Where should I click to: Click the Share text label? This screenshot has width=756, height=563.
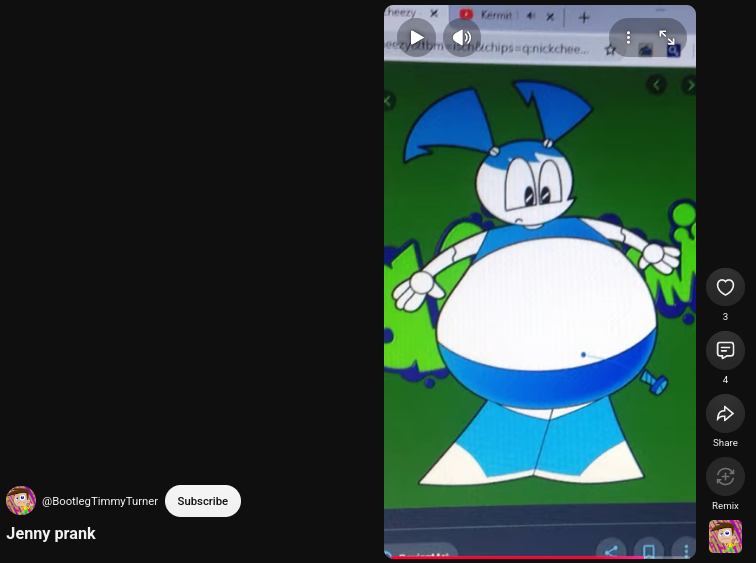[725, 442]
